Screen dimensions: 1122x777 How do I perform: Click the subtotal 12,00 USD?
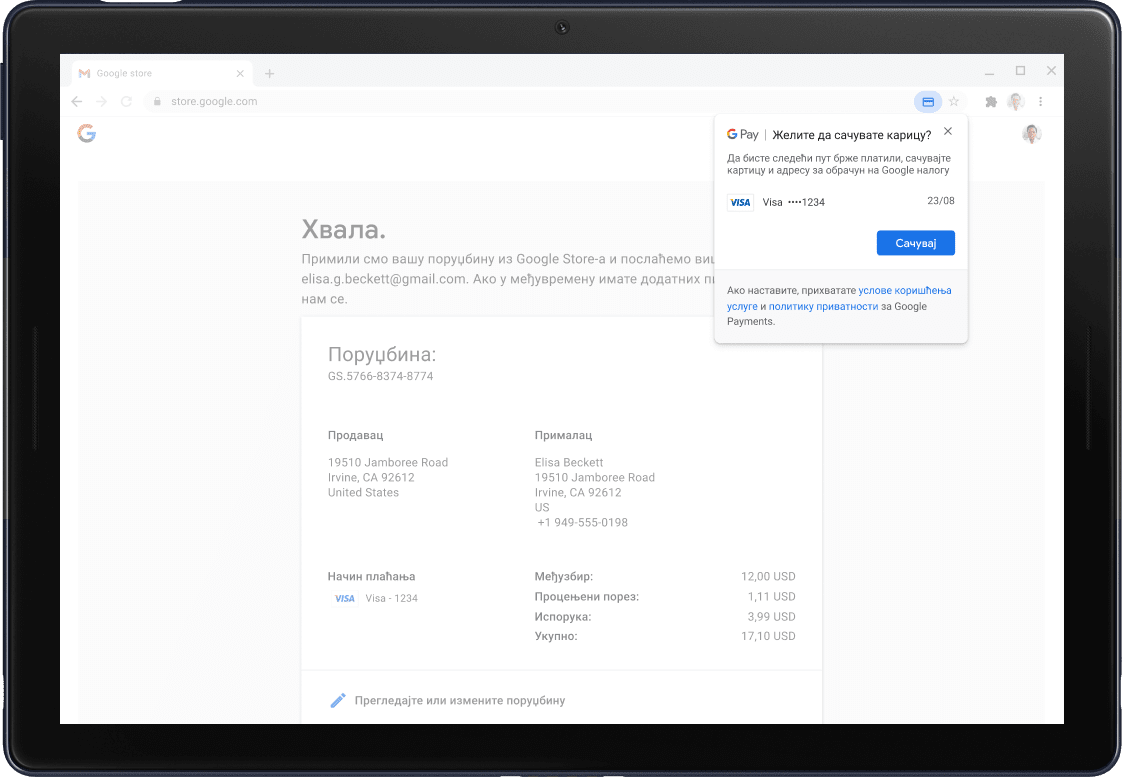click(769, 577)
